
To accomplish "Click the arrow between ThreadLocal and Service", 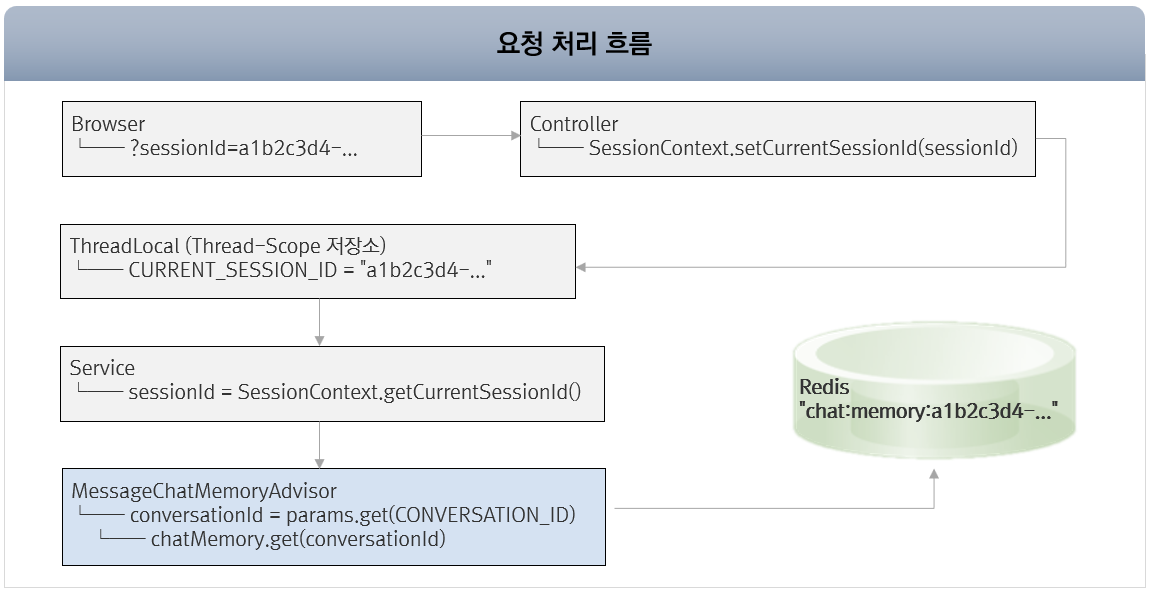I will 319,321.
